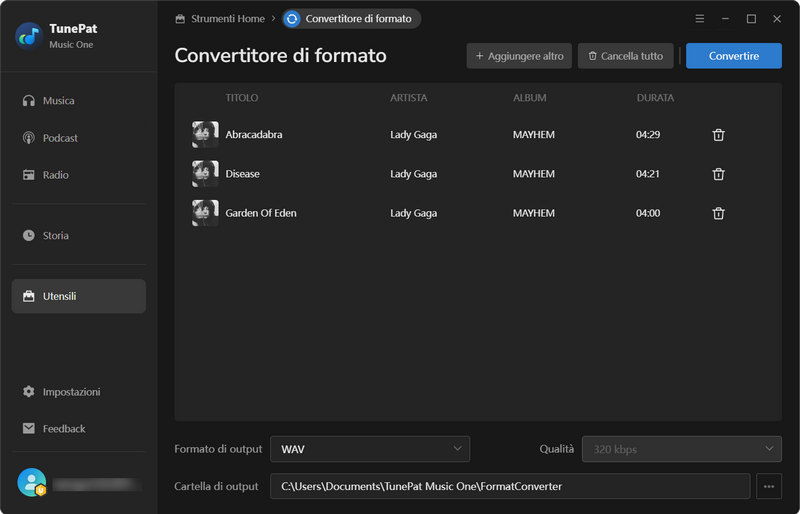This screenshot has height=514, width=800.
Task: Click the Abracadabra album thumbnail
Action: coord(205,134)
